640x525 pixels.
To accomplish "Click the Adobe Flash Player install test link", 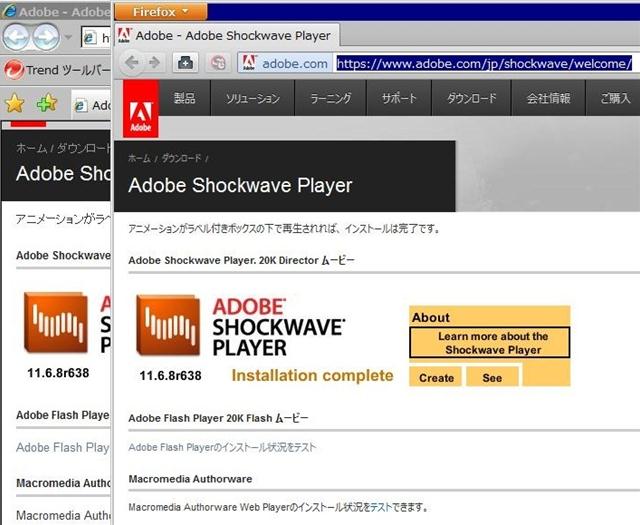I will tap(222, 447).
